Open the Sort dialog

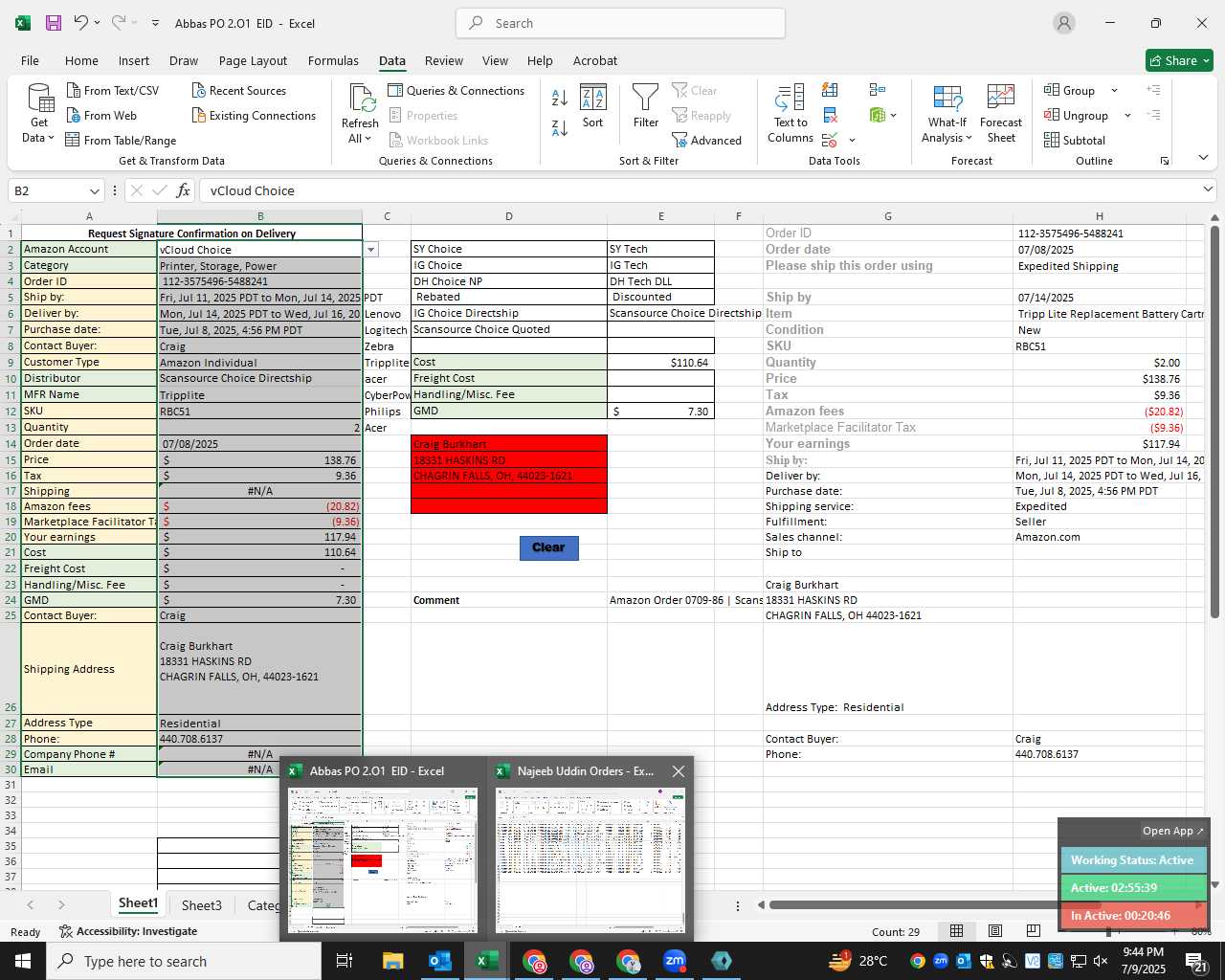[x=593, y=106]
